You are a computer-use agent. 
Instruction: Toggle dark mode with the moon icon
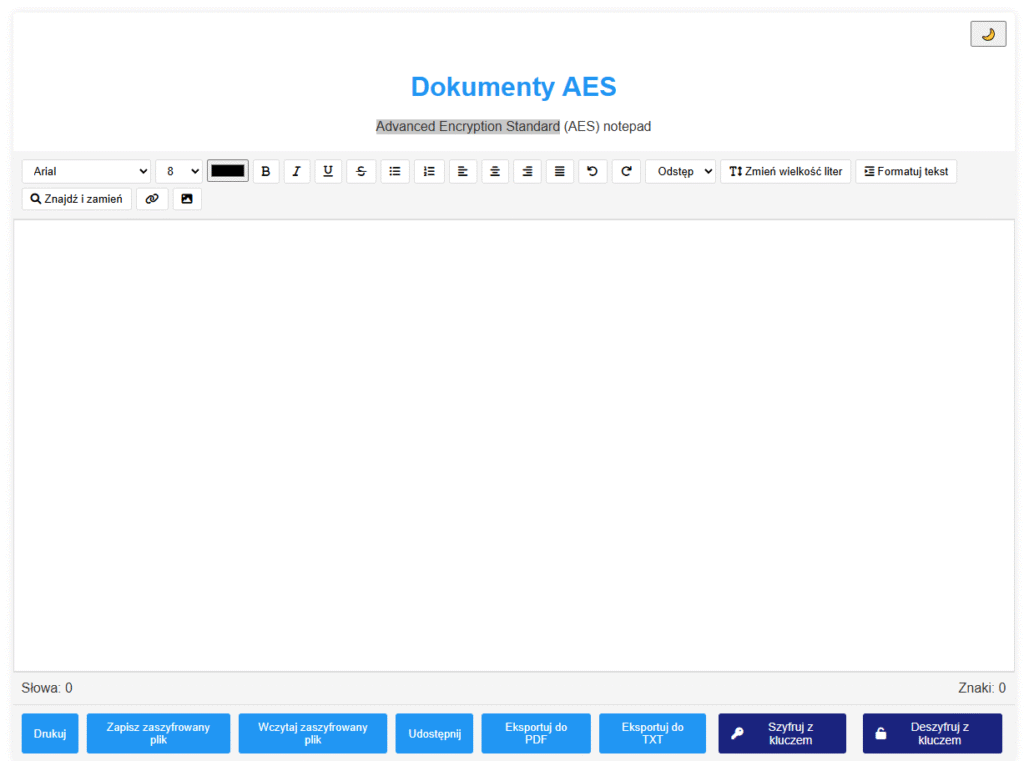coord(988,34)
